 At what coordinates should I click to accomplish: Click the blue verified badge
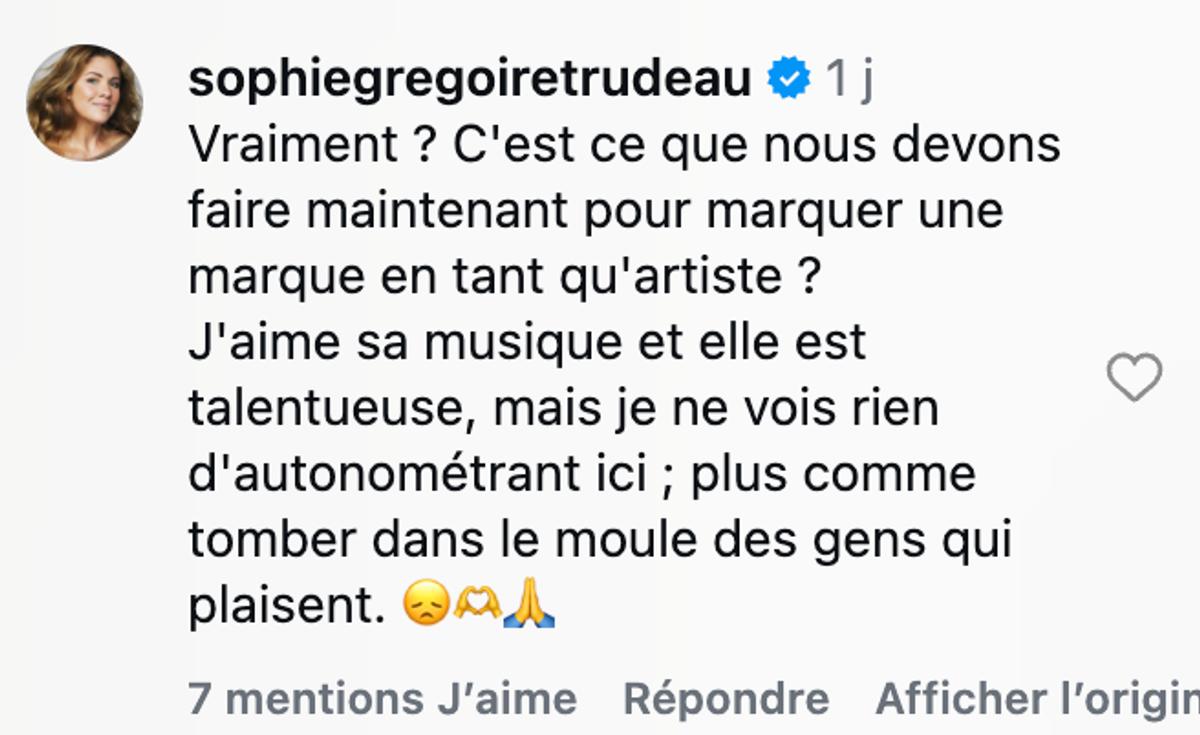[x=789, y=79]
